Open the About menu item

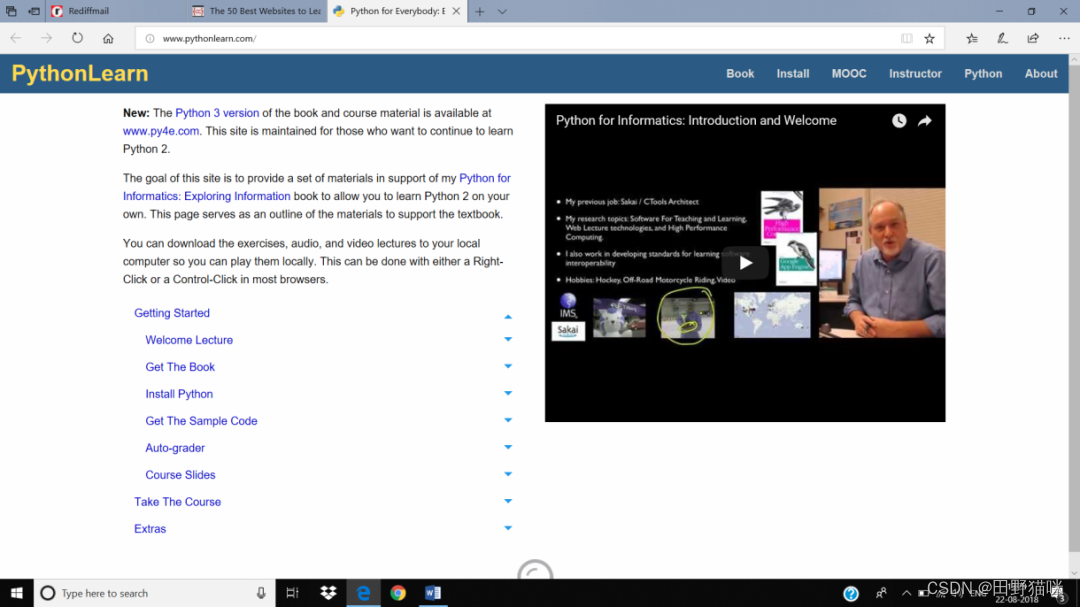[x=1041, y=74]
